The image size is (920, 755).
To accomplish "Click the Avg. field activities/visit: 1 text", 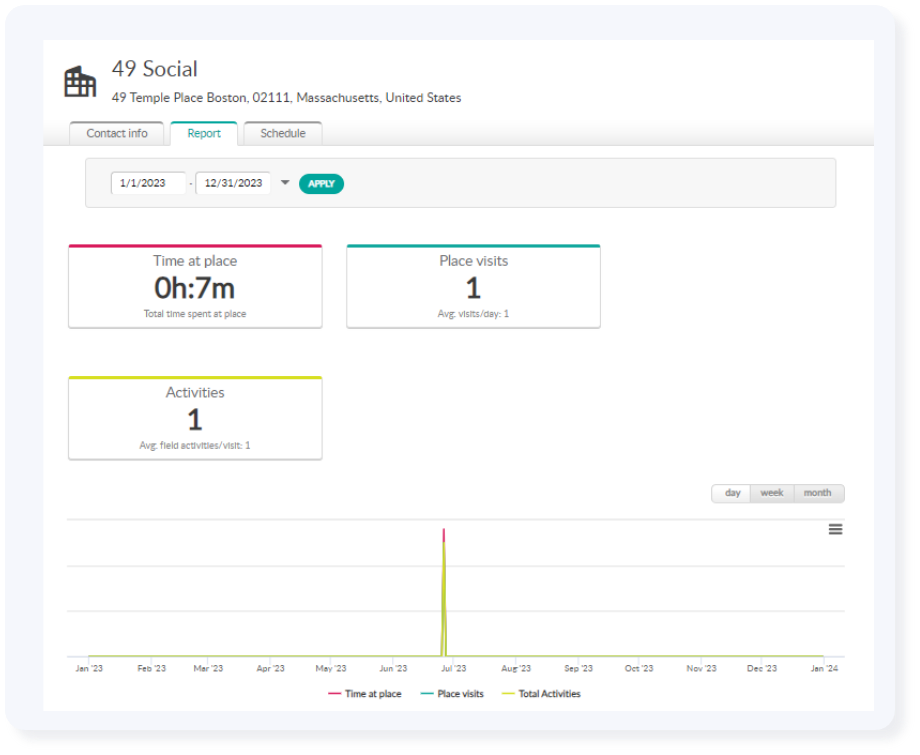I will [195, 446].
